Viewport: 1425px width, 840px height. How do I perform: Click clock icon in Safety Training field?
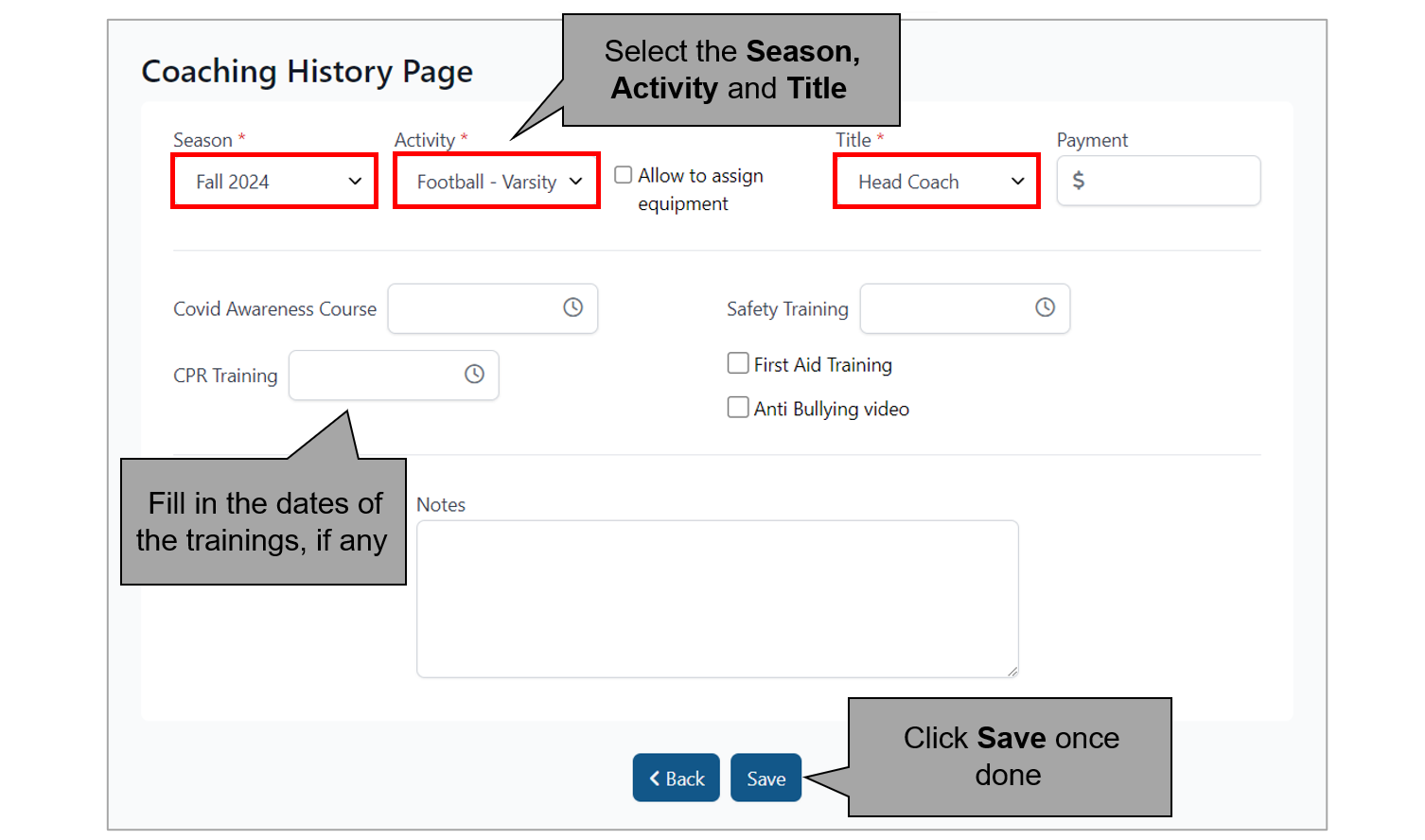(1045, 307)
